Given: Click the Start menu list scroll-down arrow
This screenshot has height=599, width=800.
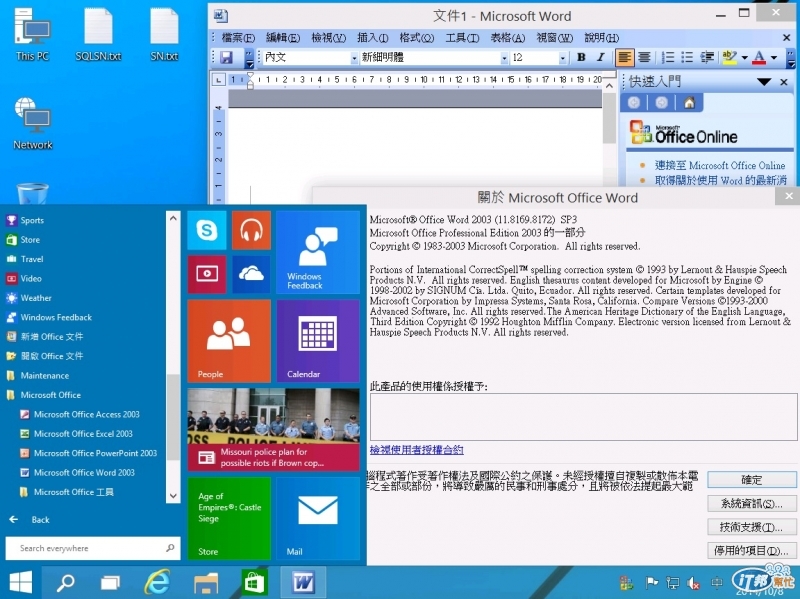Looking at the screenshot, I should point(173,495).
